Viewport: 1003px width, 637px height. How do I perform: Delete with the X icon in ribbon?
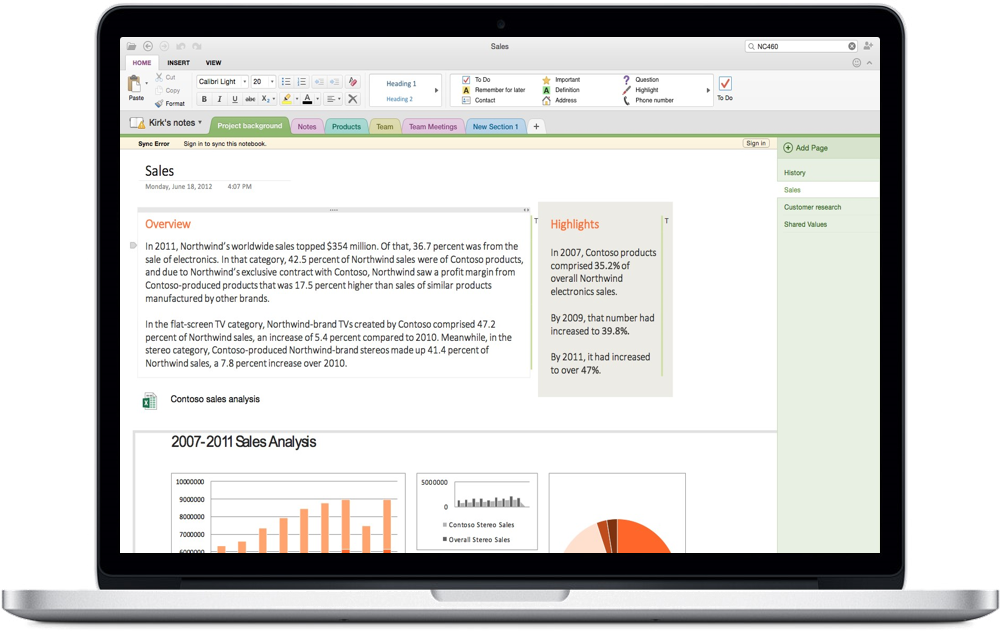click(x=352, y=99)
